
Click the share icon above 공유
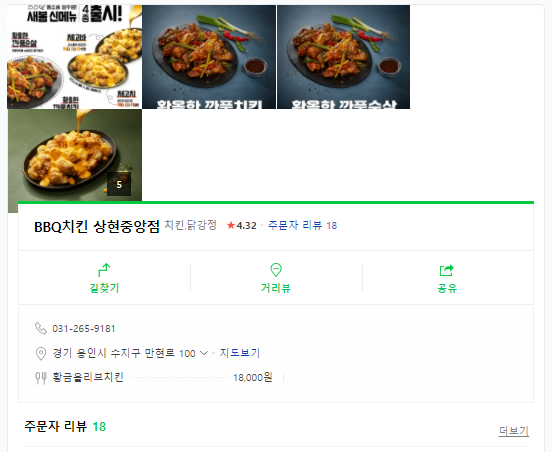coord(447,270)
